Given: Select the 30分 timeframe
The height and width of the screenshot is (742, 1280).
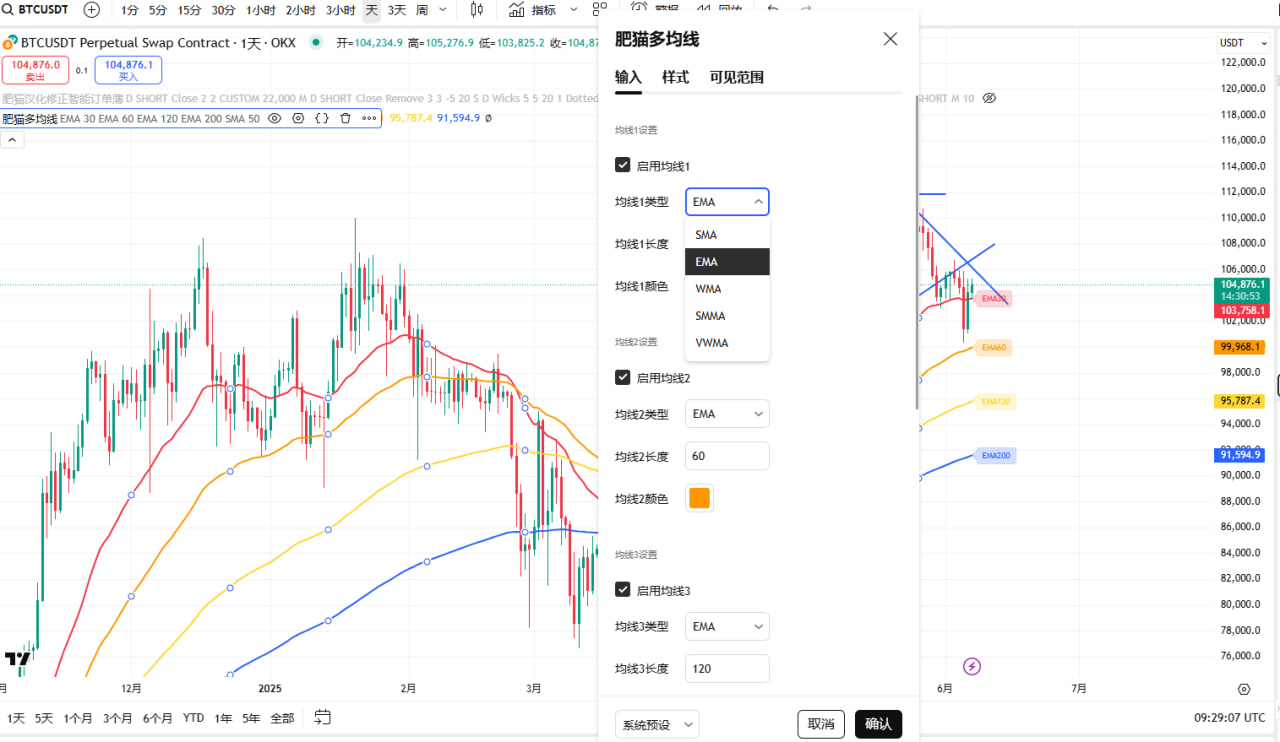Looking at the screenshot, I should 223,10.
